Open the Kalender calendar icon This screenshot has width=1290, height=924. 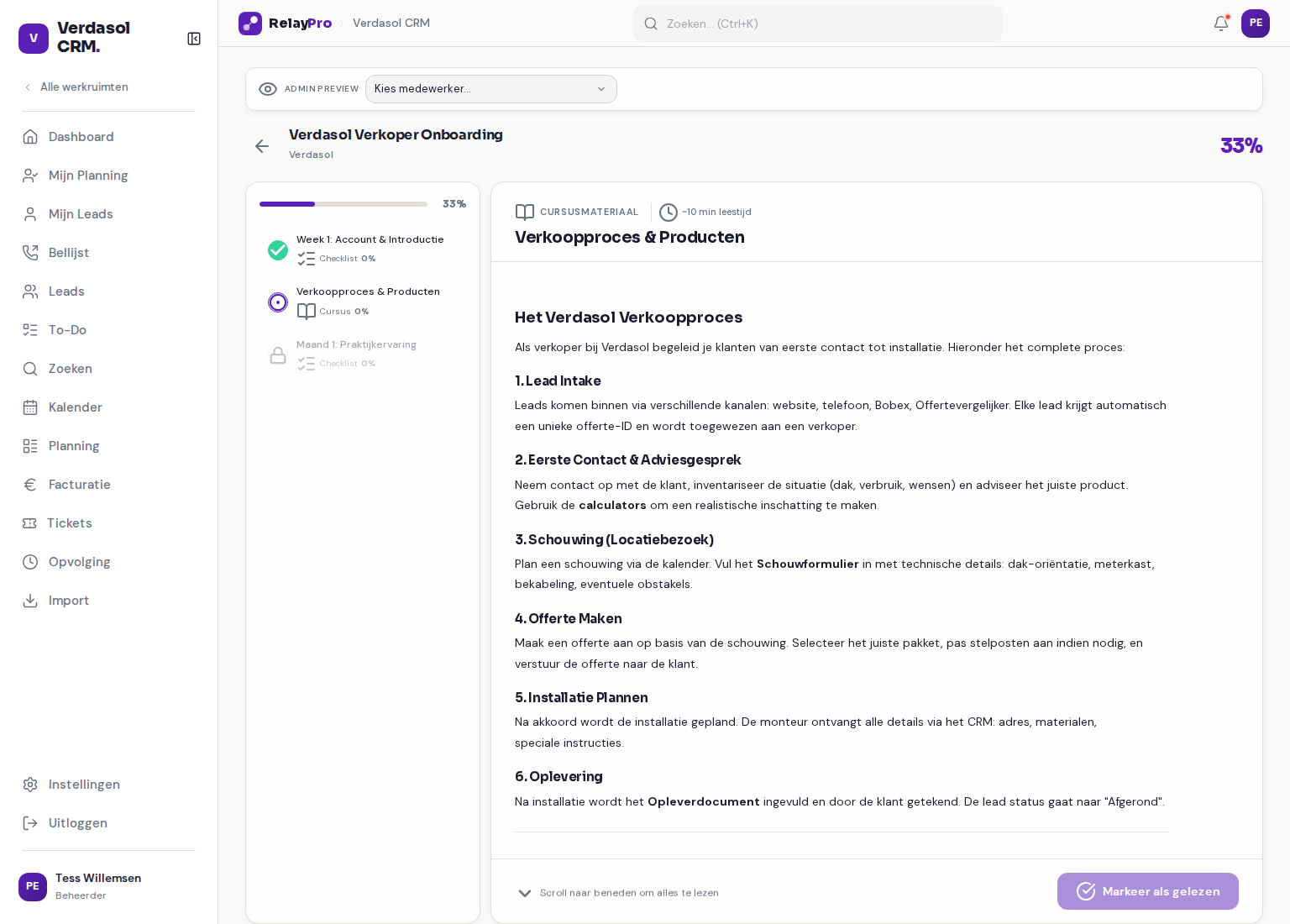coord(30,407)
